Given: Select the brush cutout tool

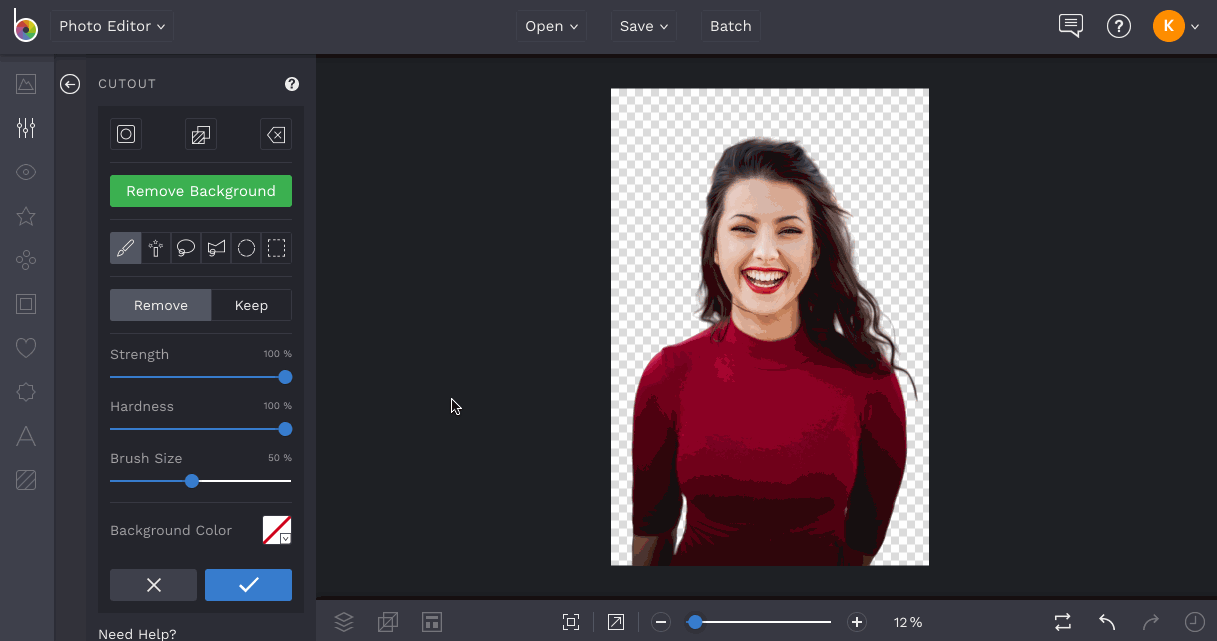Looking at the screenshot, I should pyautogui.click(x=126, y=249).
